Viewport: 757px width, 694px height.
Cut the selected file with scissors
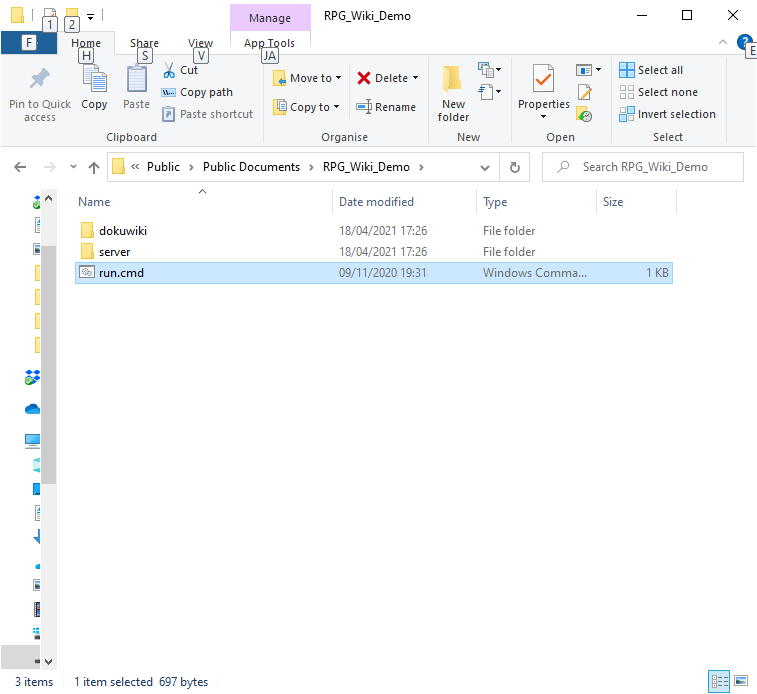pos(181,70)
